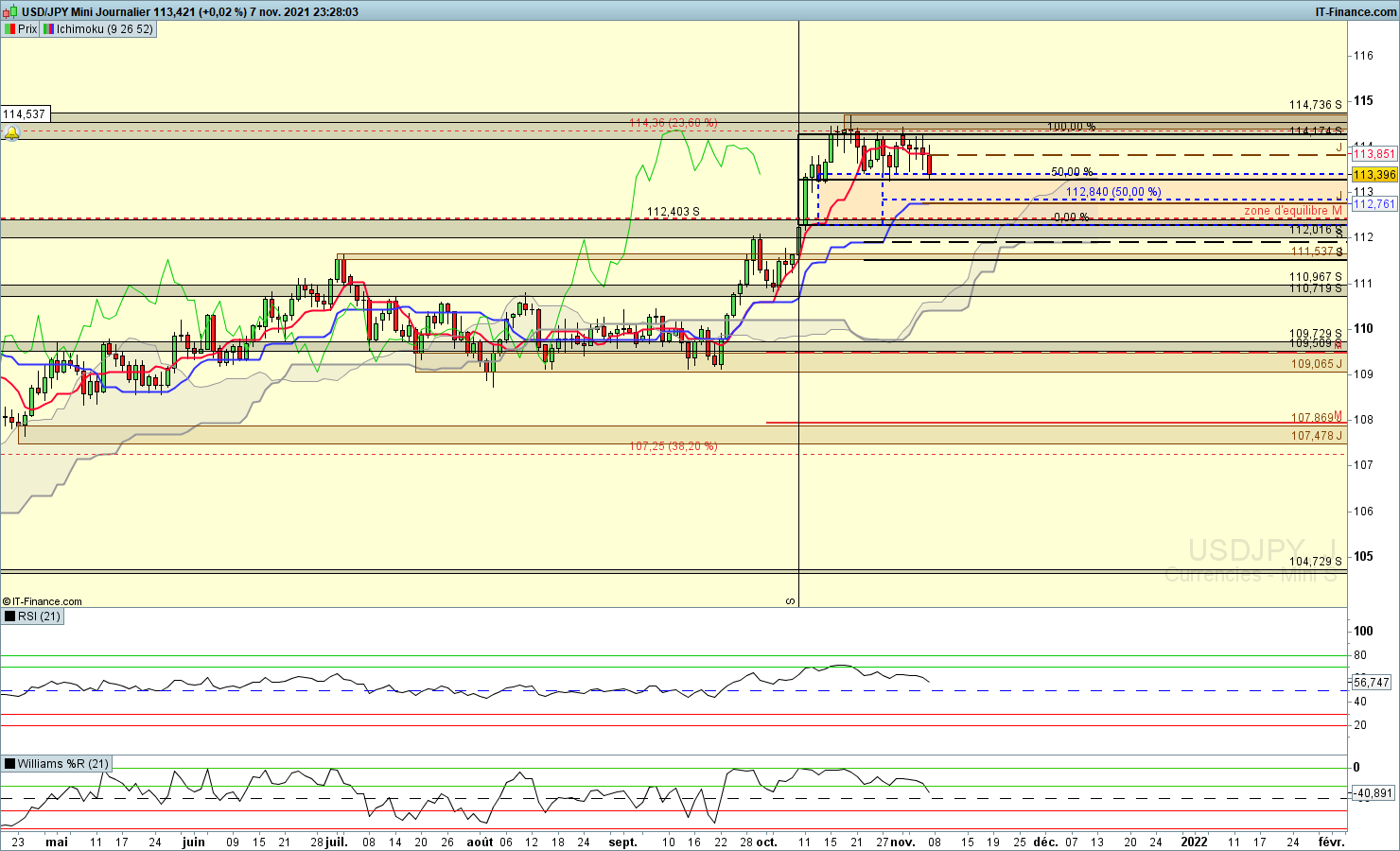Click the 112,403 S level label

(674, 212)
